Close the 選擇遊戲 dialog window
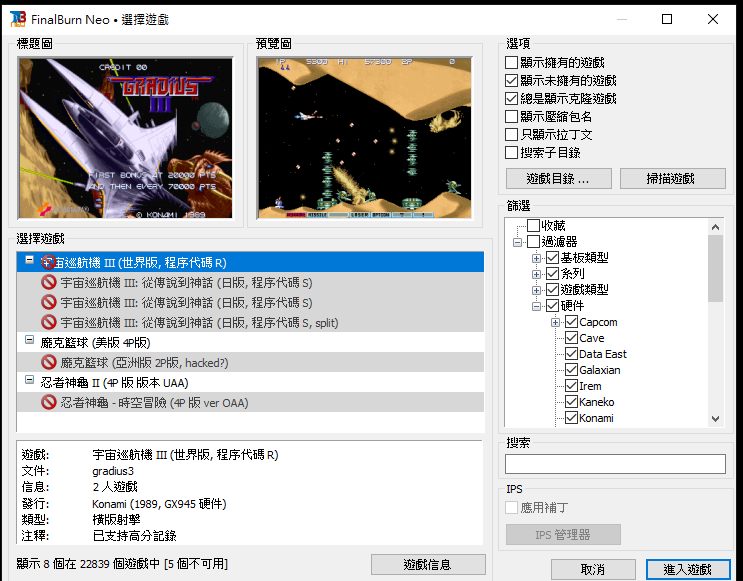Screen dimensions: 743x581 712,19
